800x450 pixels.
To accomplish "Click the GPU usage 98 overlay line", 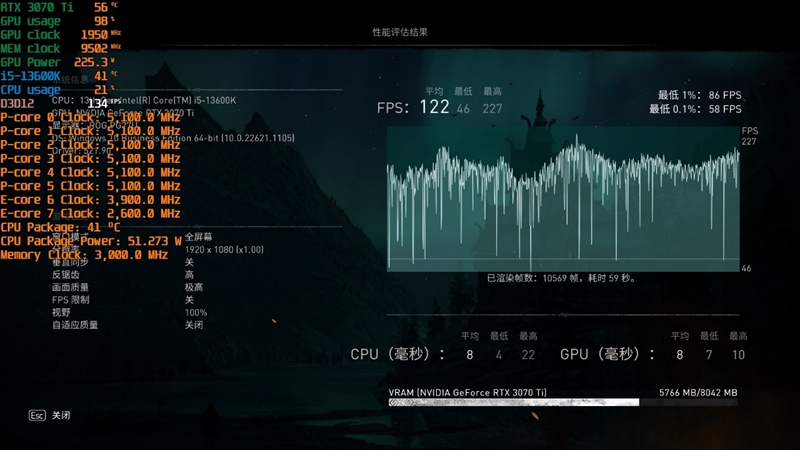I will point(58,21).
